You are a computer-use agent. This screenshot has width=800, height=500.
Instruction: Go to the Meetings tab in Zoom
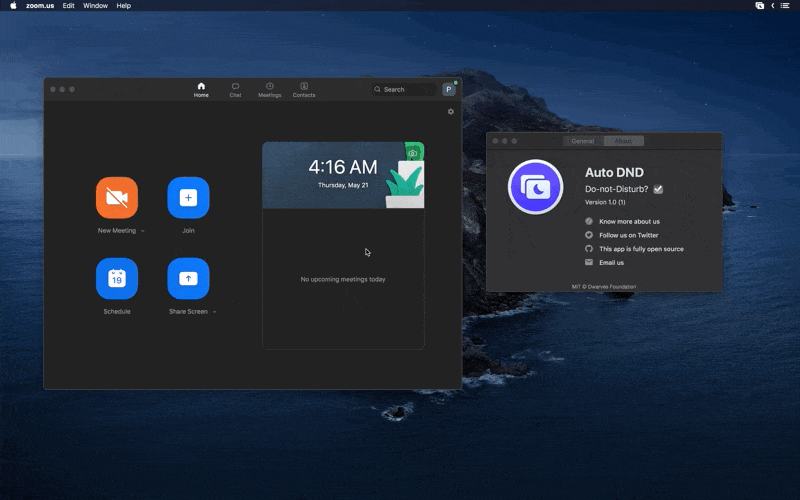[x=269, y=89]
